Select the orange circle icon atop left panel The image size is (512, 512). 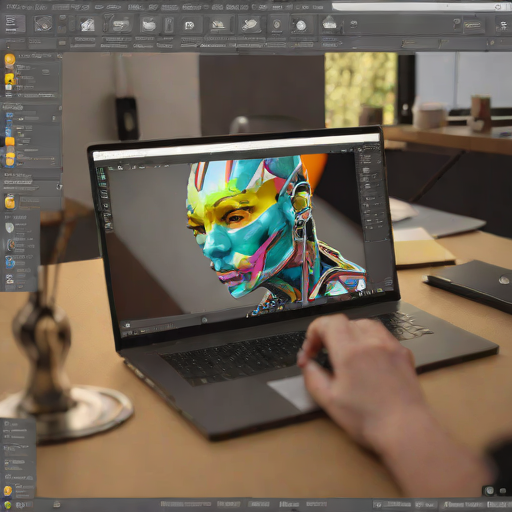coord(10,60)
